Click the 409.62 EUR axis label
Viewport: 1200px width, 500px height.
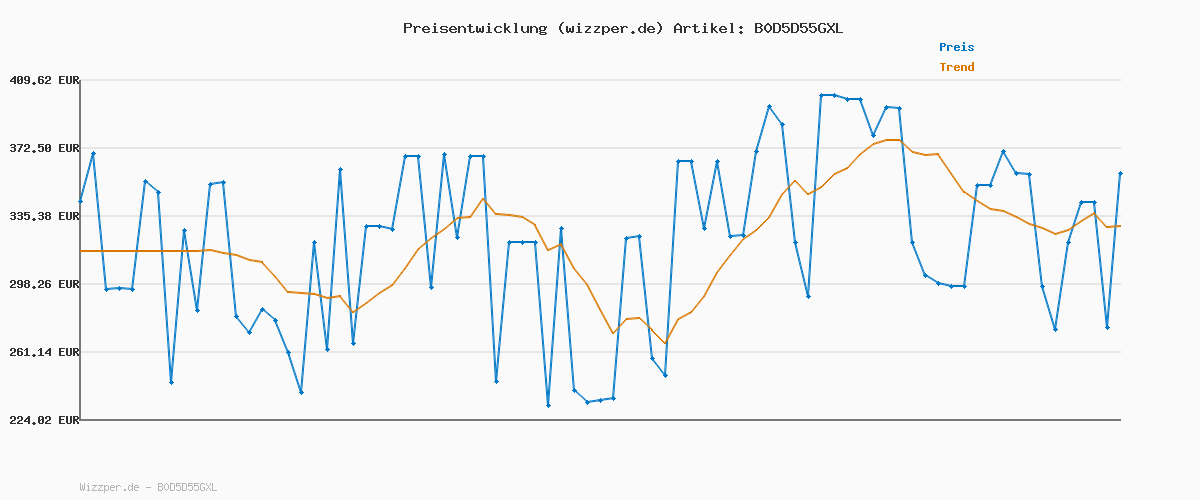point(43,80)
